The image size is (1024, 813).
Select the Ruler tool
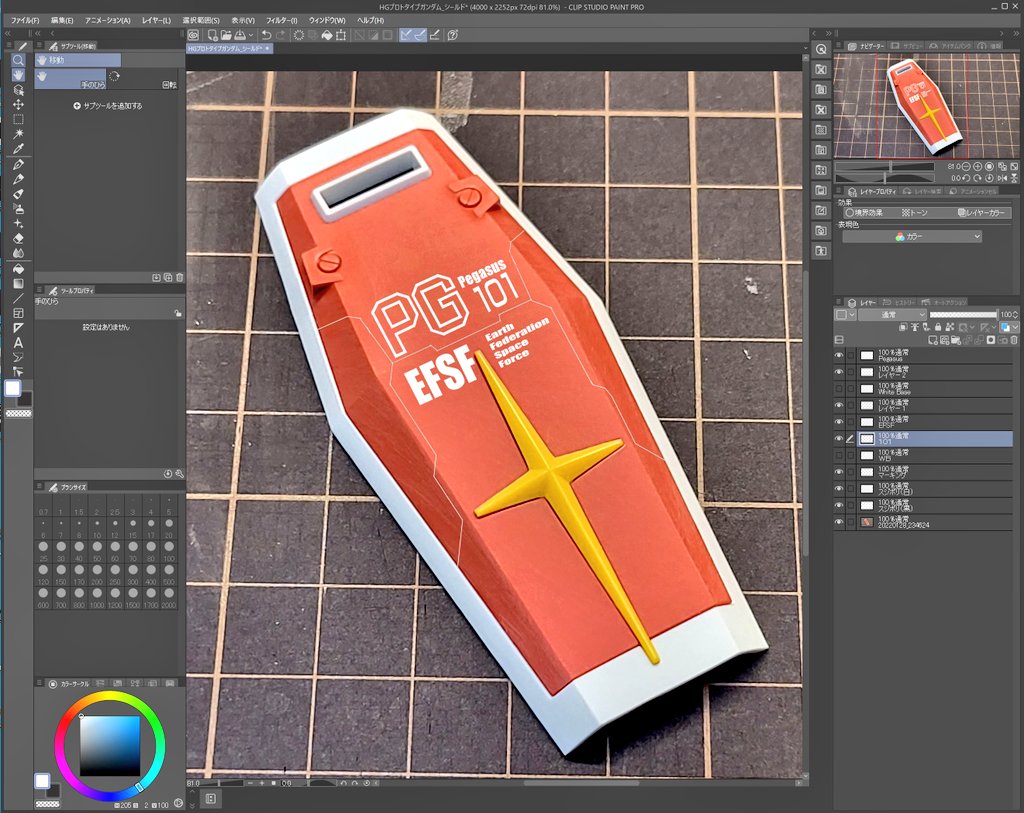pyautogui.click(x=18, y=328)
